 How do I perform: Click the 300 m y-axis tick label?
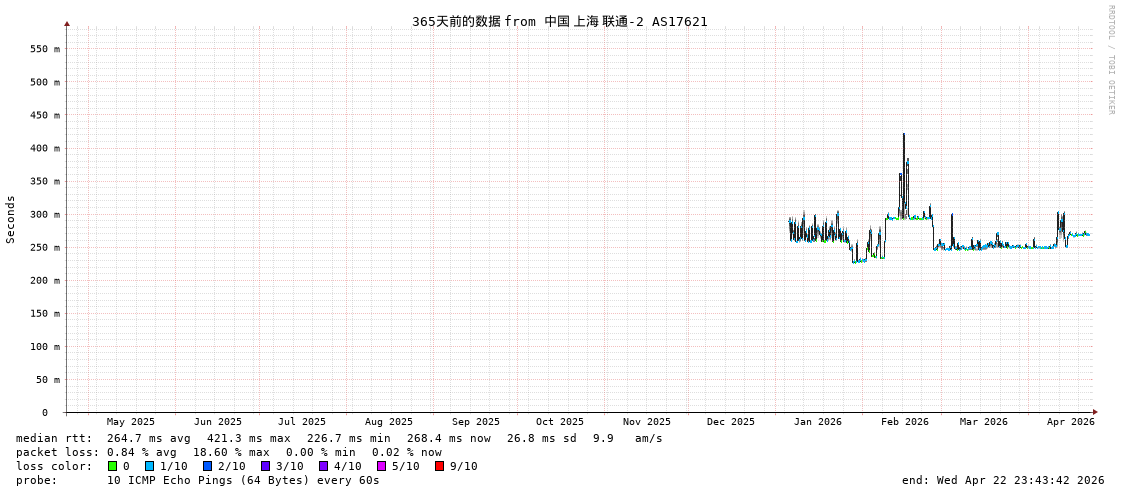(x=43, y=215)
